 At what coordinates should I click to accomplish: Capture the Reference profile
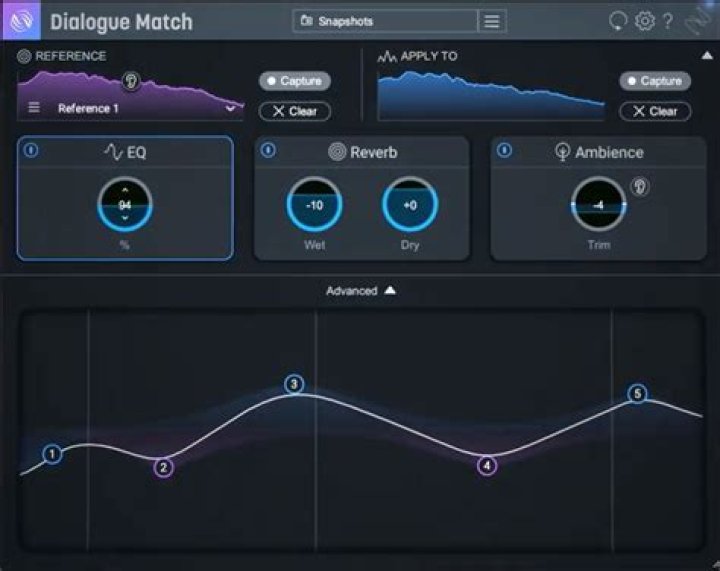295,81
